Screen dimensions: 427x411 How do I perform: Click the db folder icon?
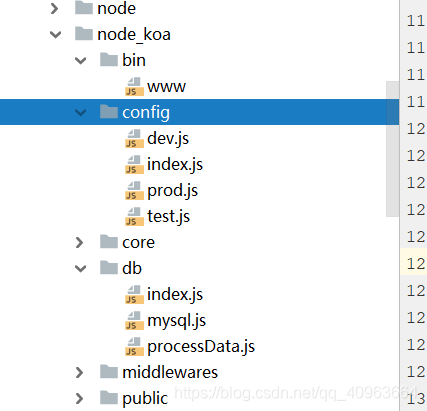(x=109, y=268)
